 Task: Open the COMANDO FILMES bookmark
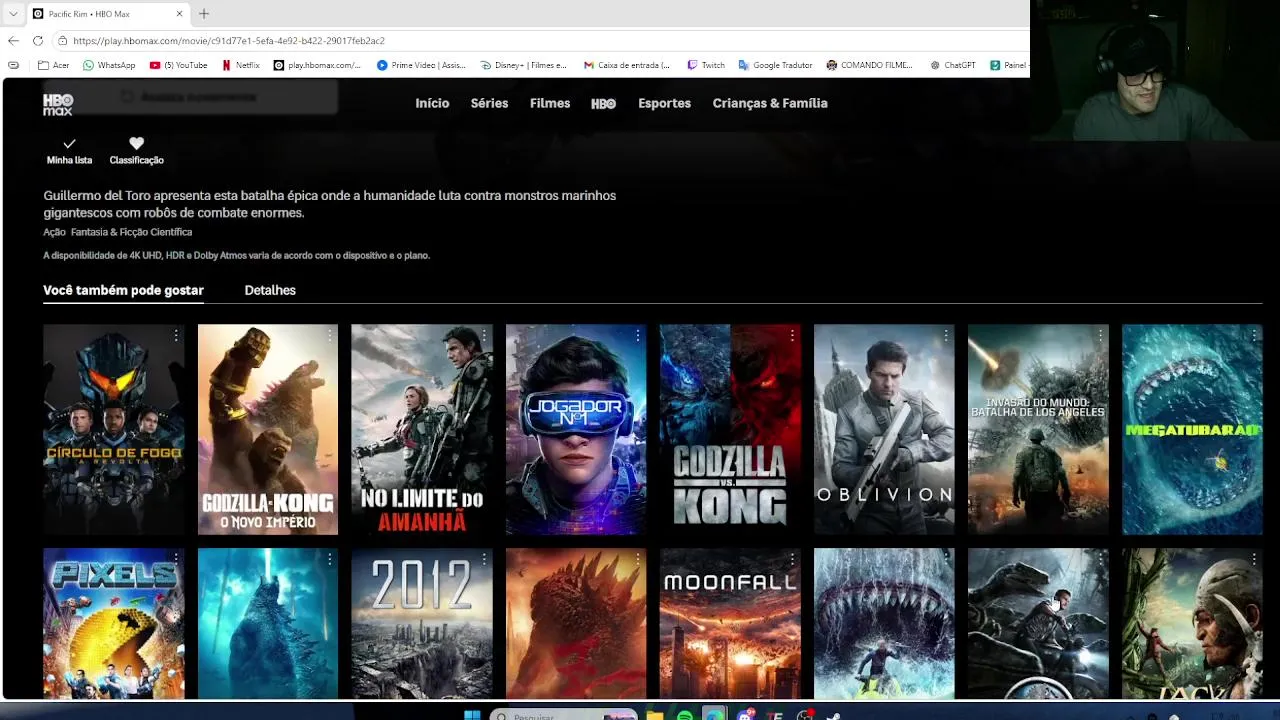[869, 65]
